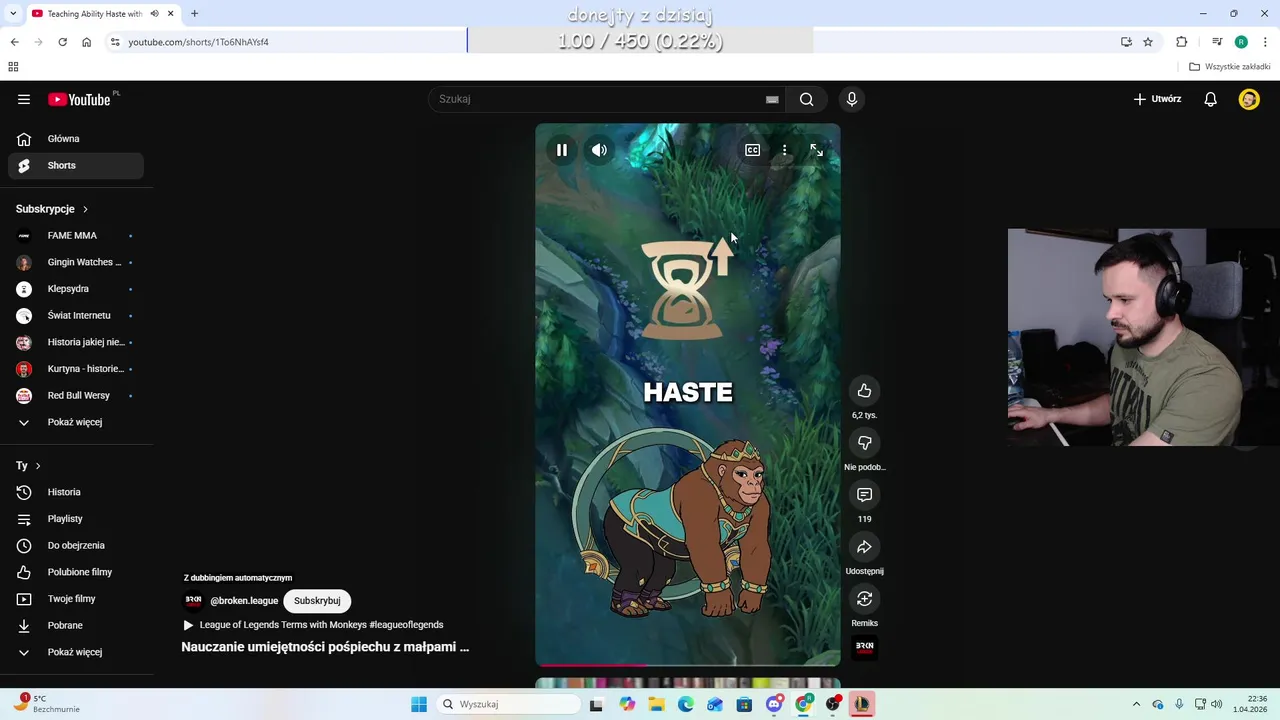Open the apps grid in bookmarks bar

[13, 67]
